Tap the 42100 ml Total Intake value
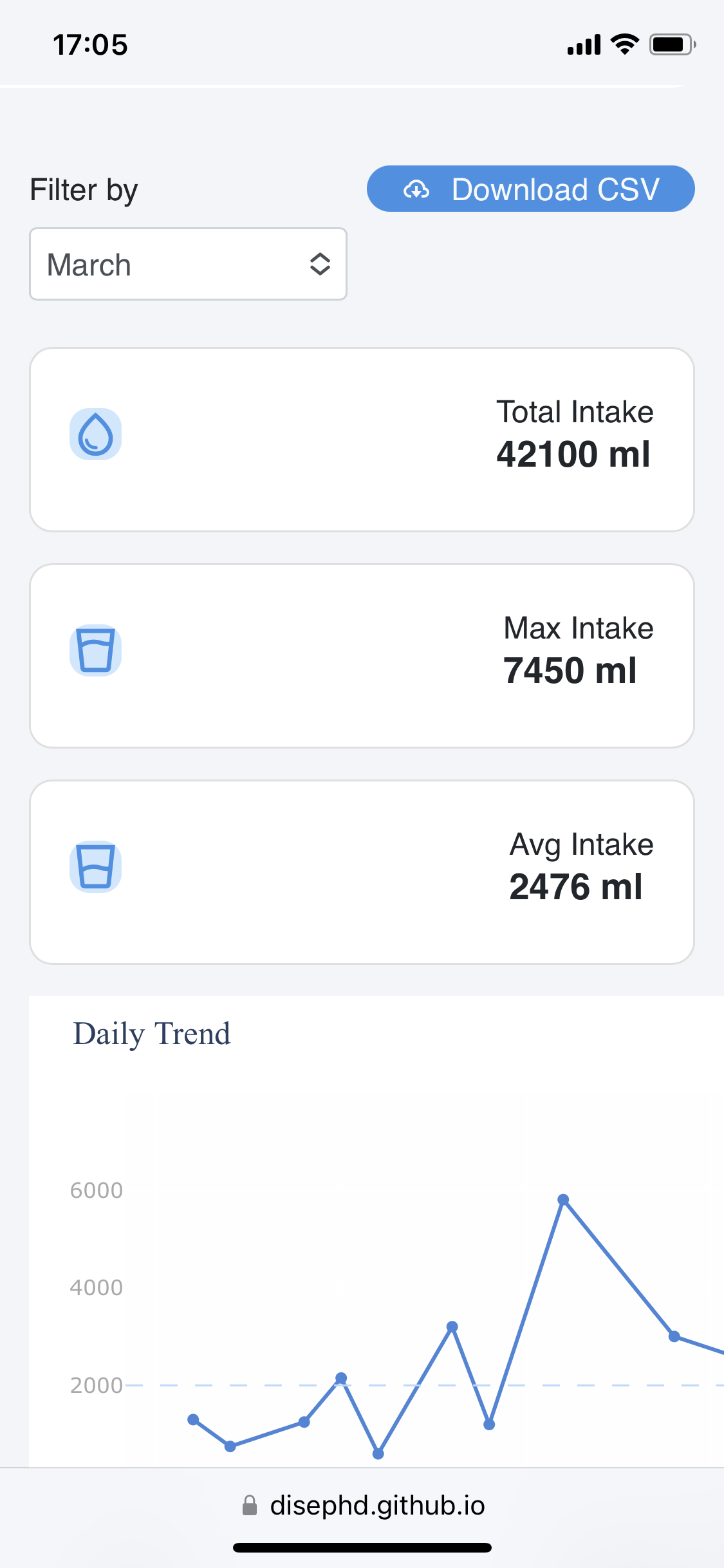 (x=573, y=454)
